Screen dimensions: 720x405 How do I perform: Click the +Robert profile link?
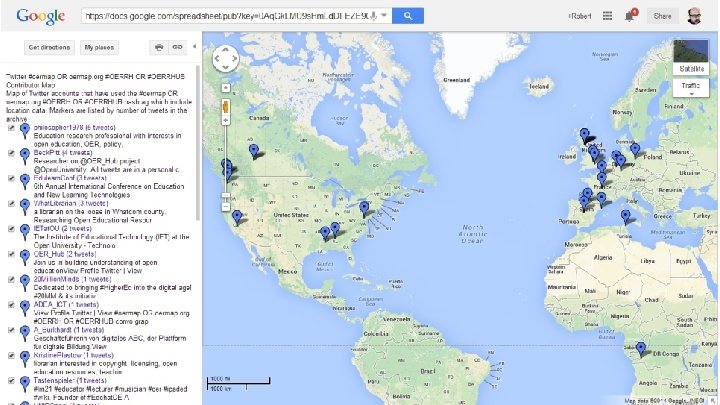pyautogui.click(x=580, y=16)
